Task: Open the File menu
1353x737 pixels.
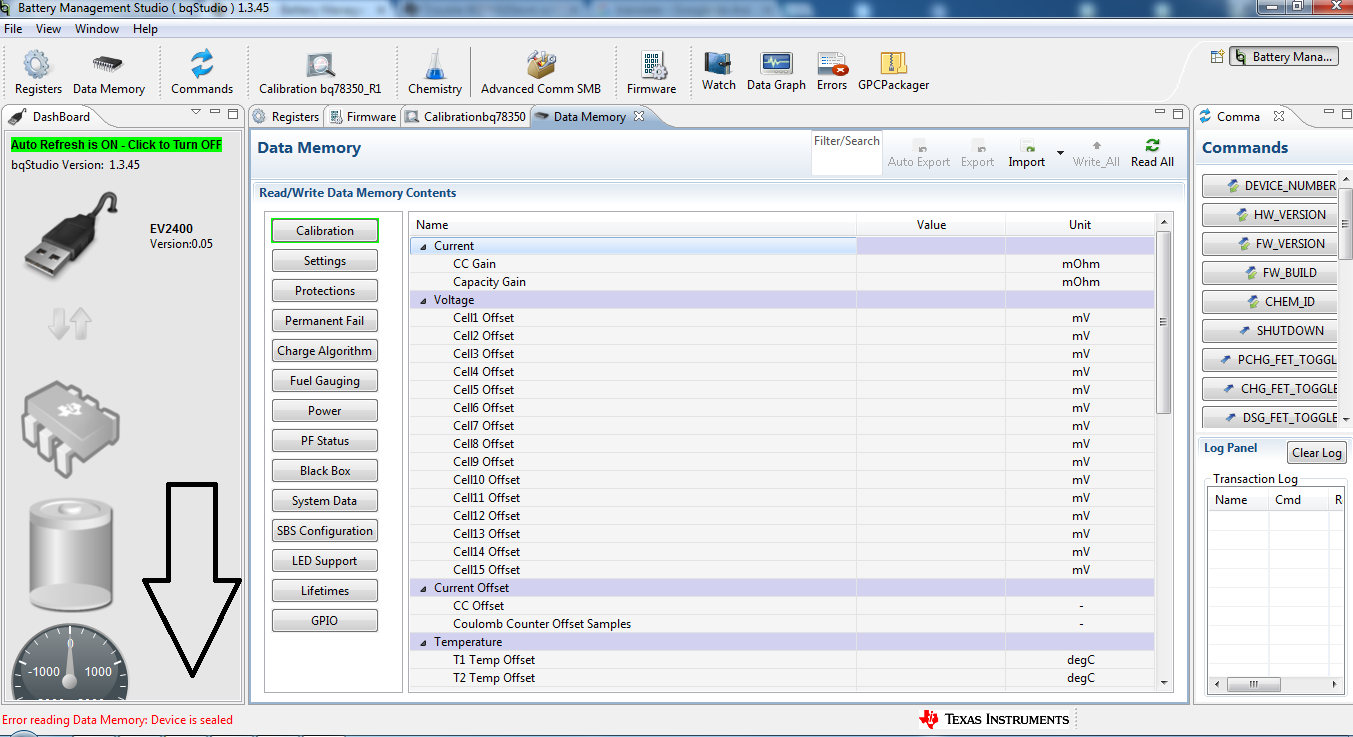Action: [x=13, y=29]
